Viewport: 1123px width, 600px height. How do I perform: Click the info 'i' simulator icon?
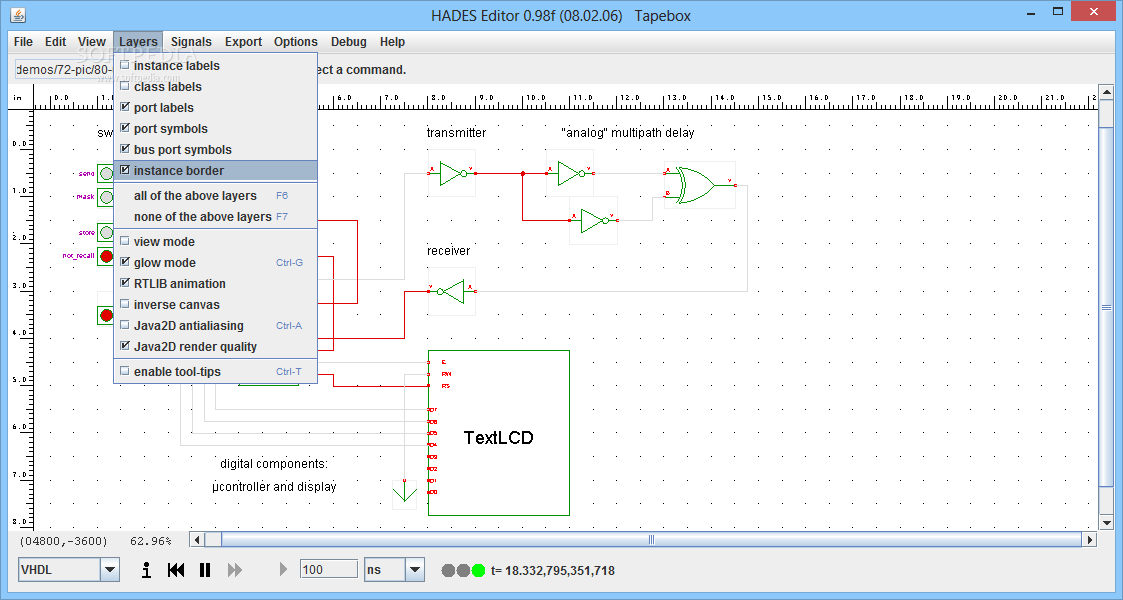(146, 570)
